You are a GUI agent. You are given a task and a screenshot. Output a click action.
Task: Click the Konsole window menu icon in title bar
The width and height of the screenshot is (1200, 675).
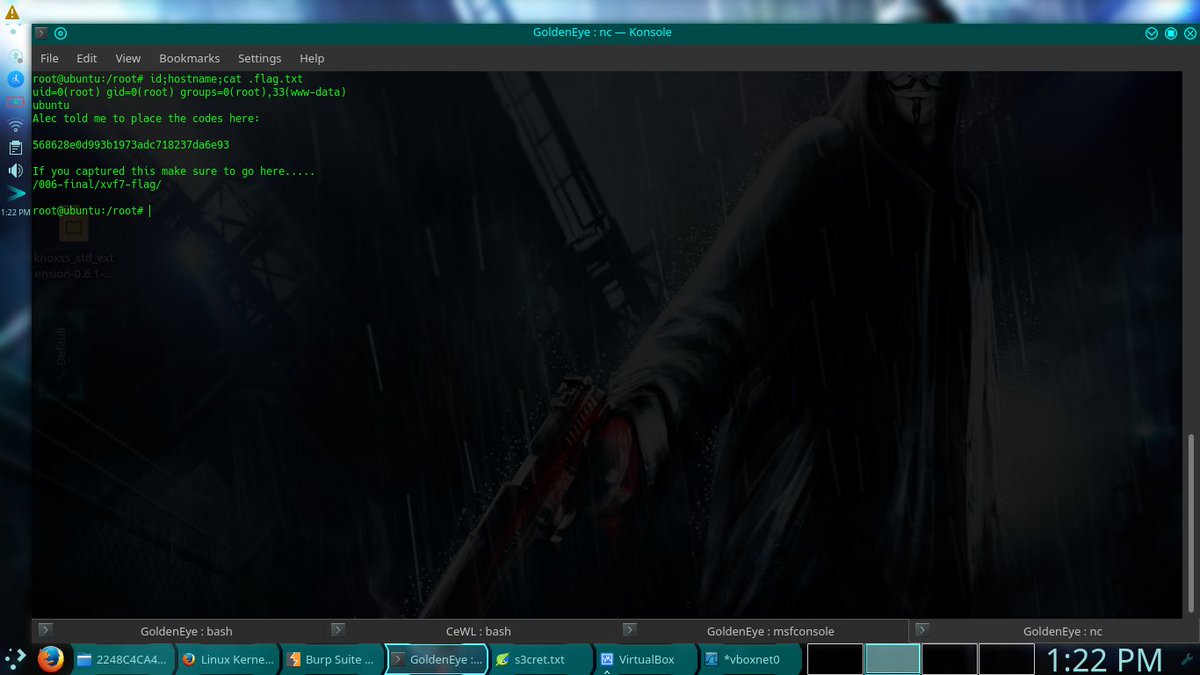[x=41, y=33]
